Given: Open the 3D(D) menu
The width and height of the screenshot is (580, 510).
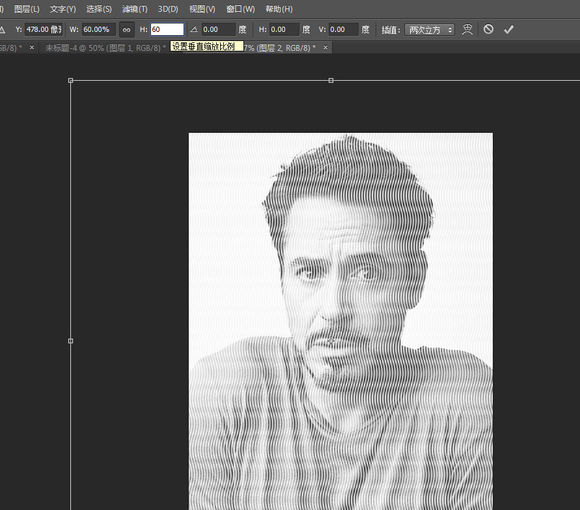Looking at the screenshot, I should 168,9.
